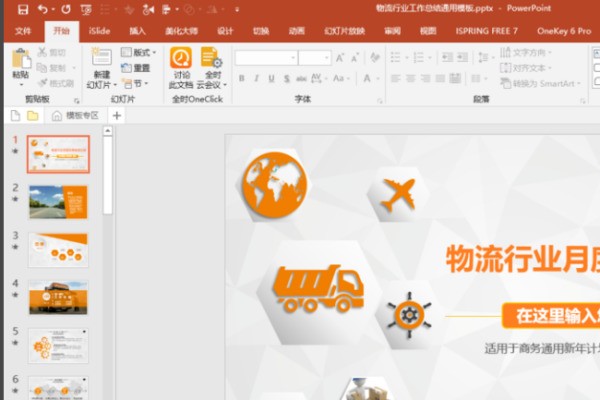
Task: Click the Paste (粘贴) clipboard icon
Action: coord(21,62)
